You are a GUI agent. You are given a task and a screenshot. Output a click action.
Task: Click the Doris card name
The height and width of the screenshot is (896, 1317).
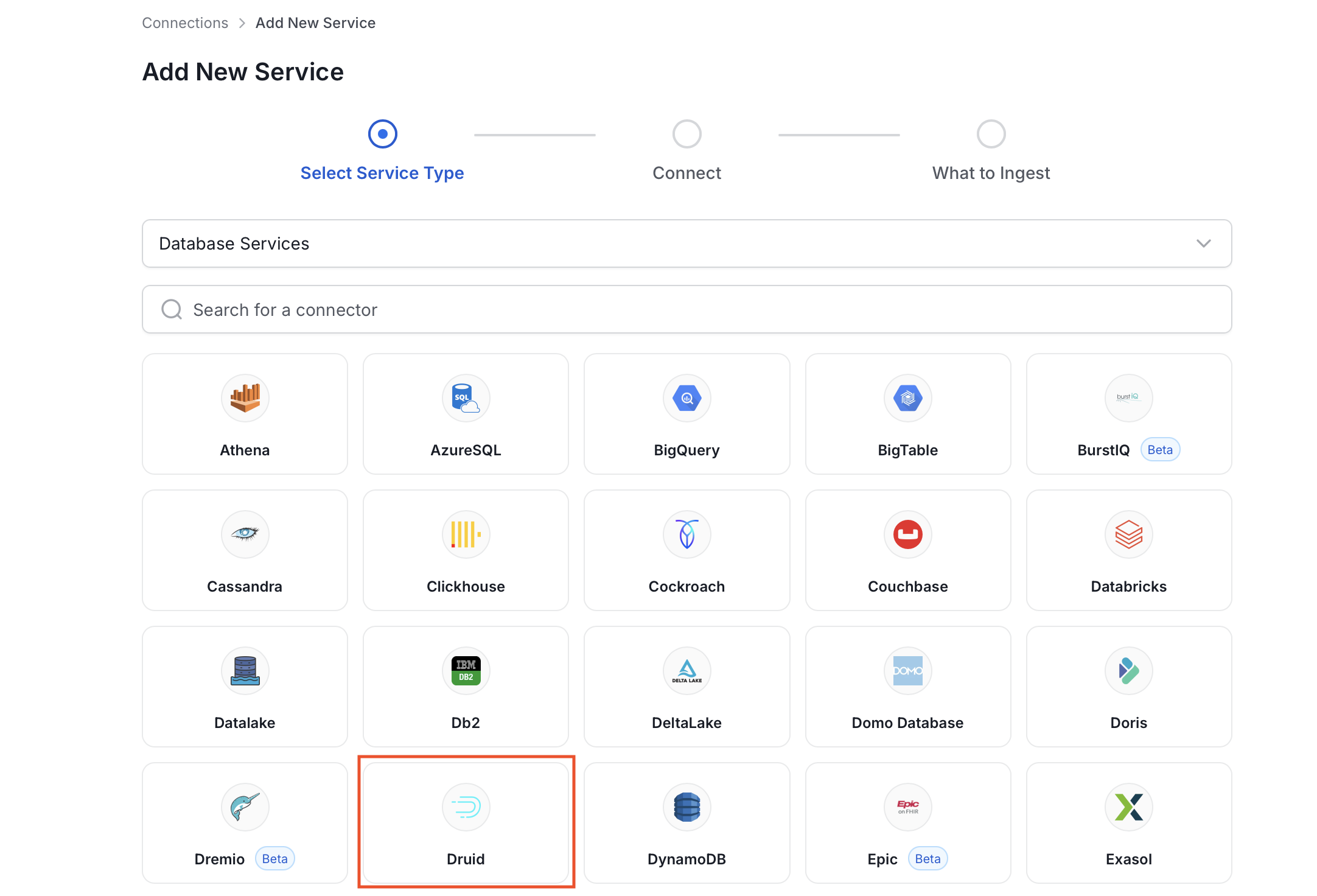(1129, 723)
